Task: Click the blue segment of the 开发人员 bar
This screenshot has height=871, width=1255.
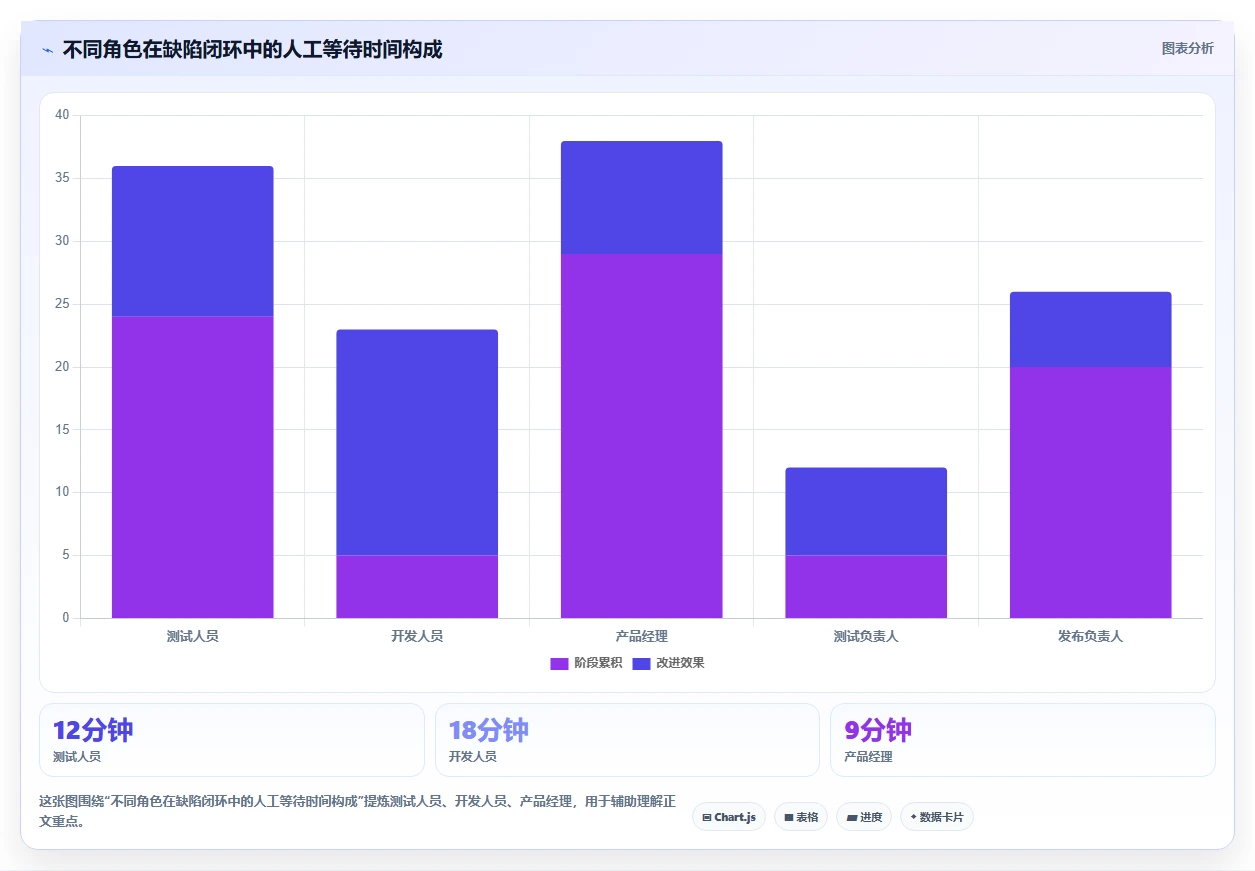Action: click(417, 442)
